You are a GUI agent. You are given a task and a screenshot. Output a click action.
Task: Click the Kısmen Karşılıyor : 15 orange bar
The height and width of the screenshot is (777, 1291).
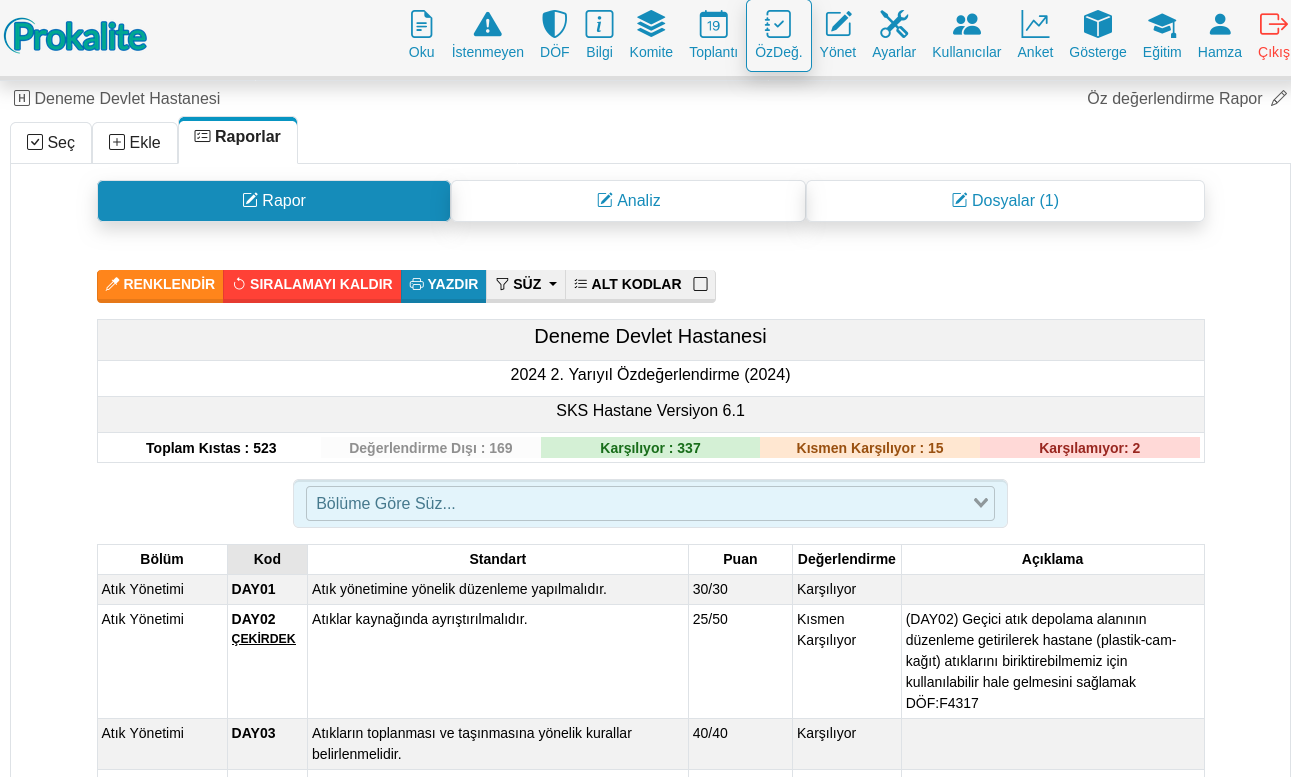pos(870,448)
